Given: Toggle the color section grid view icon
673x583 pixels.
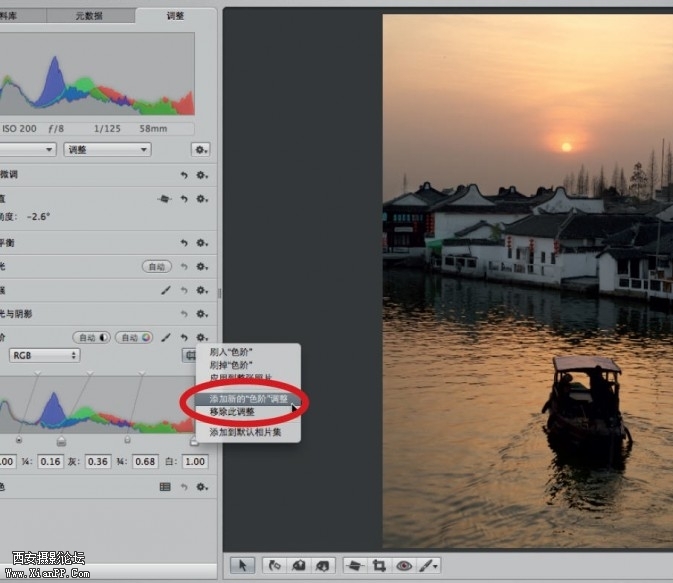Looking at the screenshot, I should coord(166,487).
